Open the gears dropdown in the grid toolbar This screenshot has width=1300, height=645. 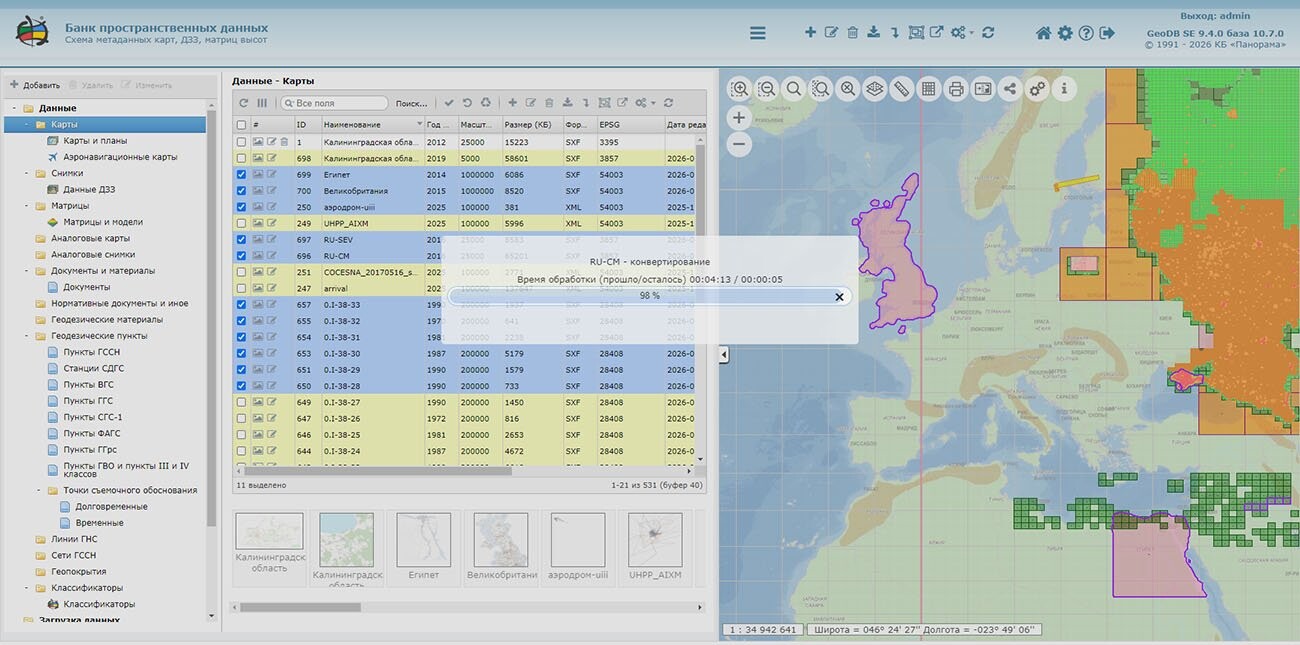(645, 103)
